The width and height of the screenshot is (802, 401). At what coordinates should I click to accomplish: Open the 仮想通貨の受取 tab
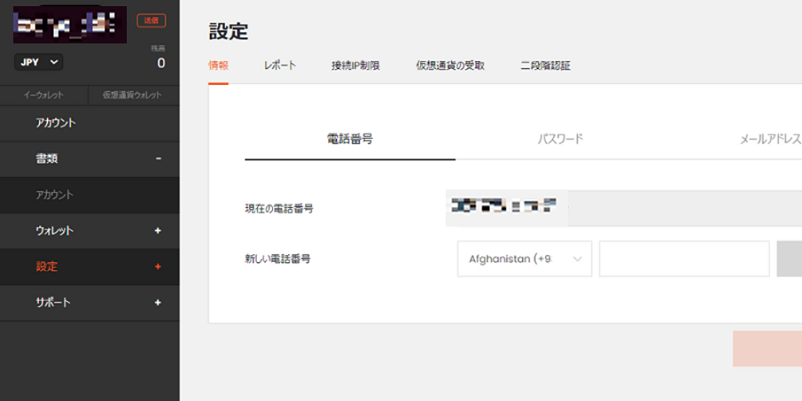point(450,65)
